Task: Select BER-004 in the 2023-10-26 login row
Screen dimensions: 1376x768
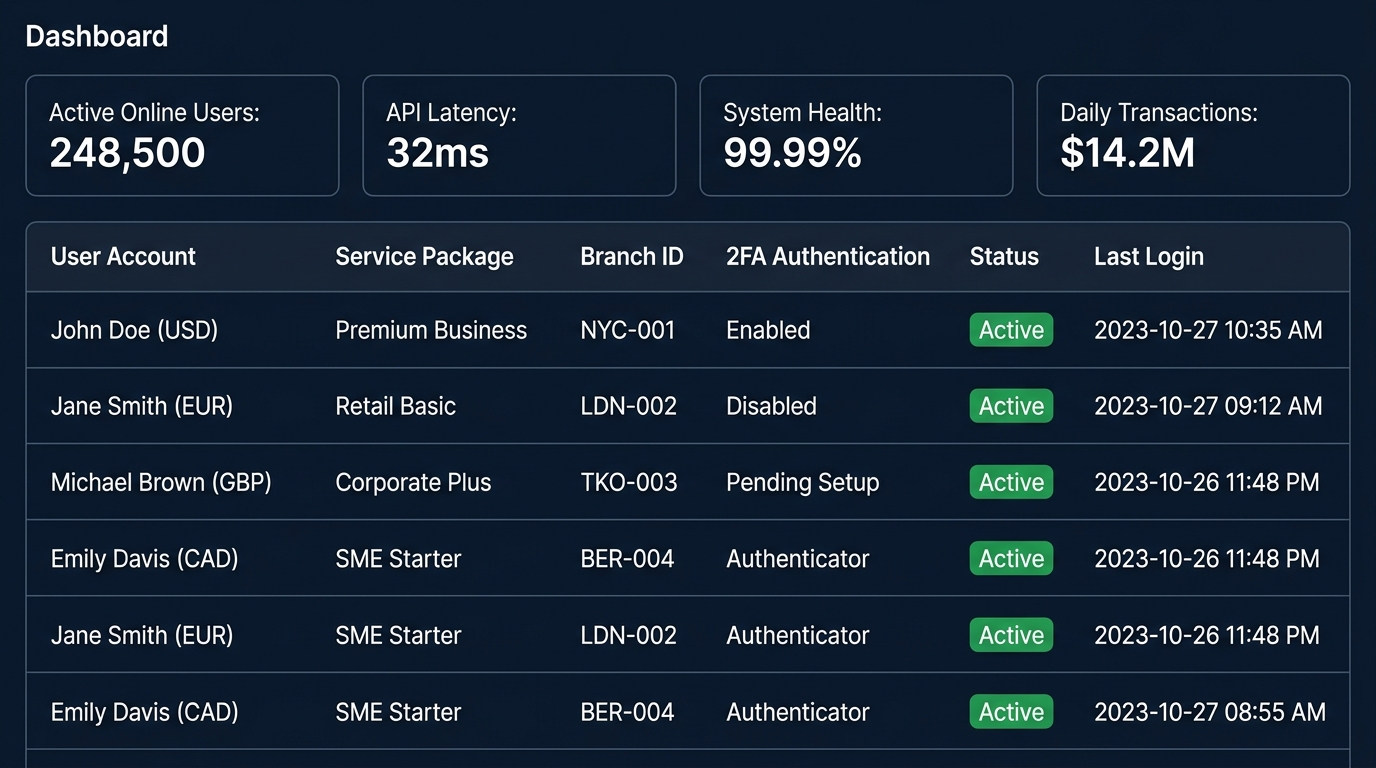Action: [627, 558]
